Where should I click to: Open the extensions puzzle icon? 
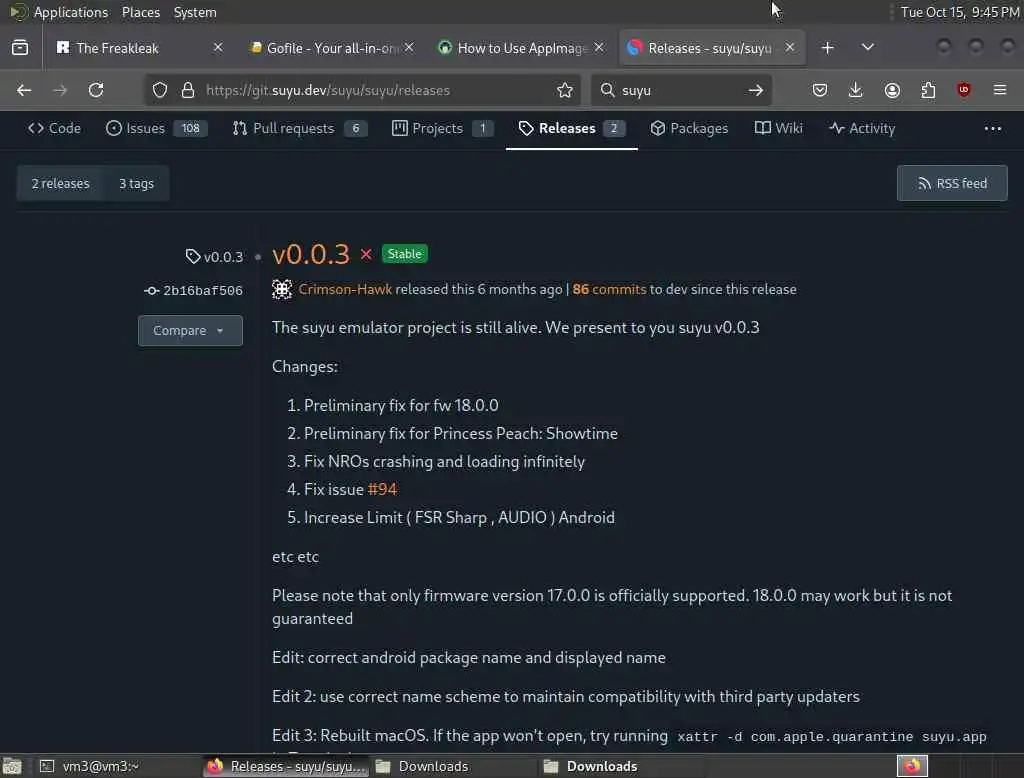[928, 90]
